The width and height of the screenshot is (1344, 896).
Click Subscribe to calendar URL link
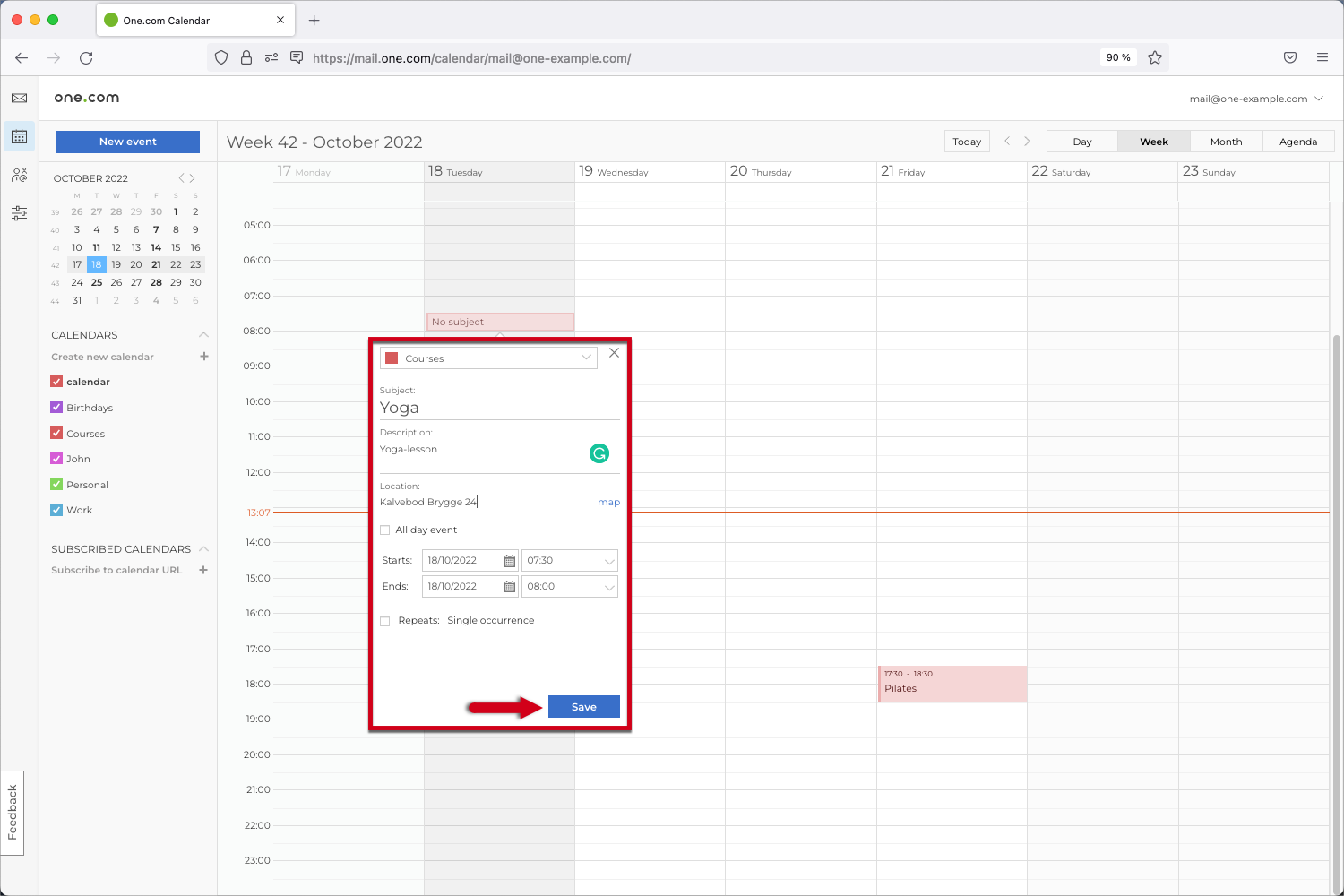[x=116, y=570]
